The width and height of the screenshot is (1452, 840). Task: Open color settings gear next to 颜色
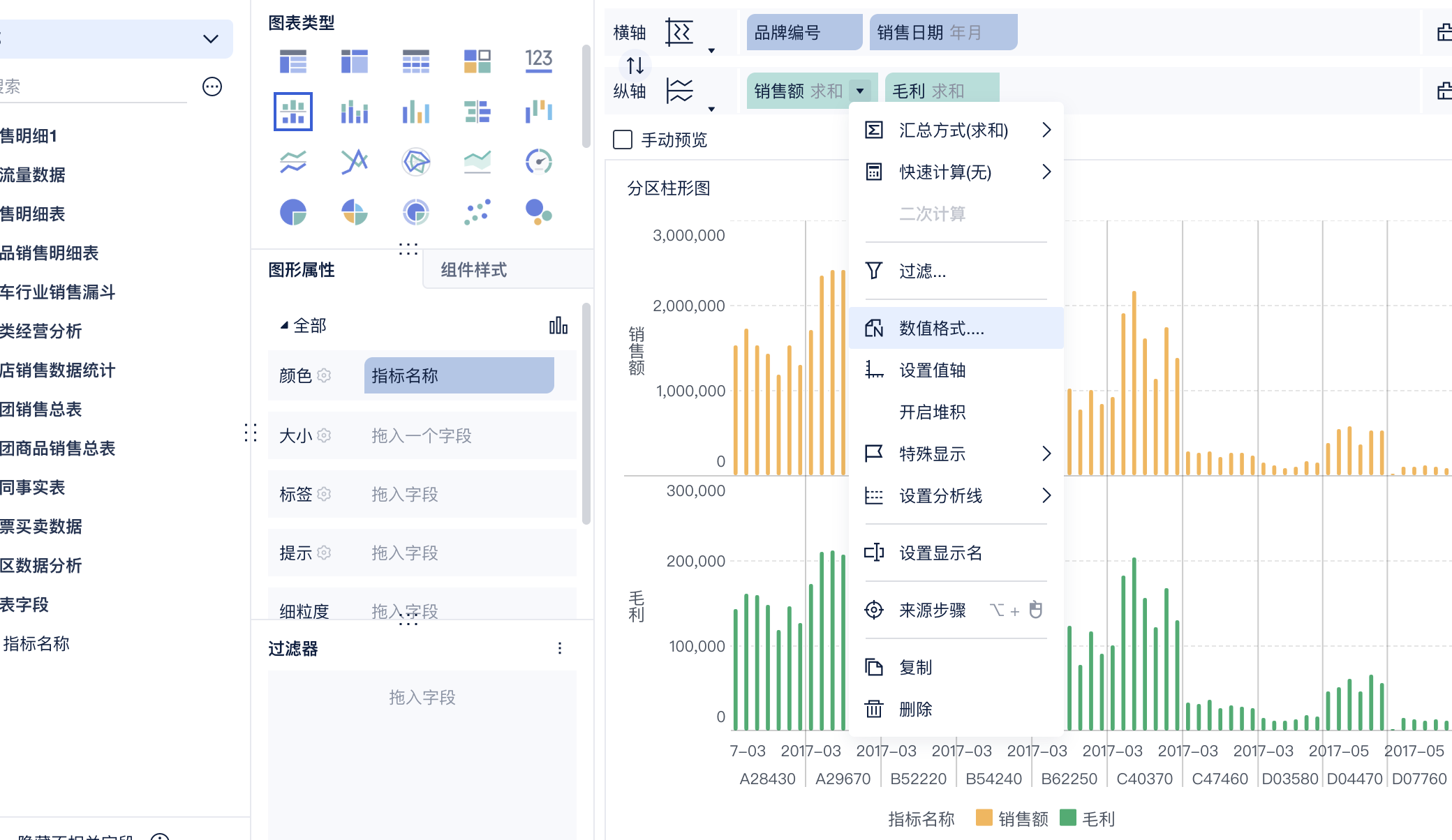click(x=324, y=375)
